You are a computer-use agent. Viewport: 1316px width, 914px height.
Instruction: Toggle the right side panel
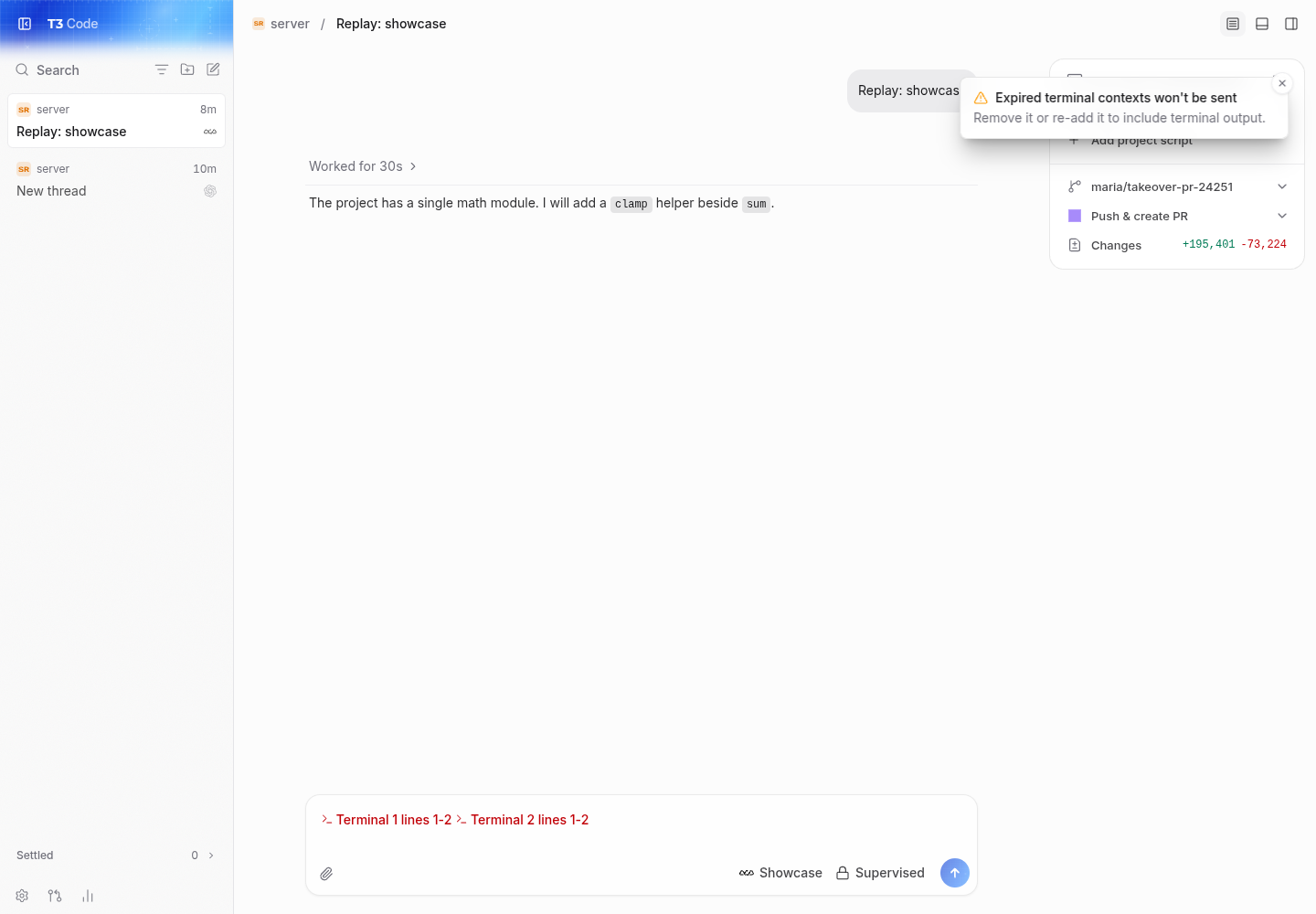pyautogui.click(x=1291, y=24)
